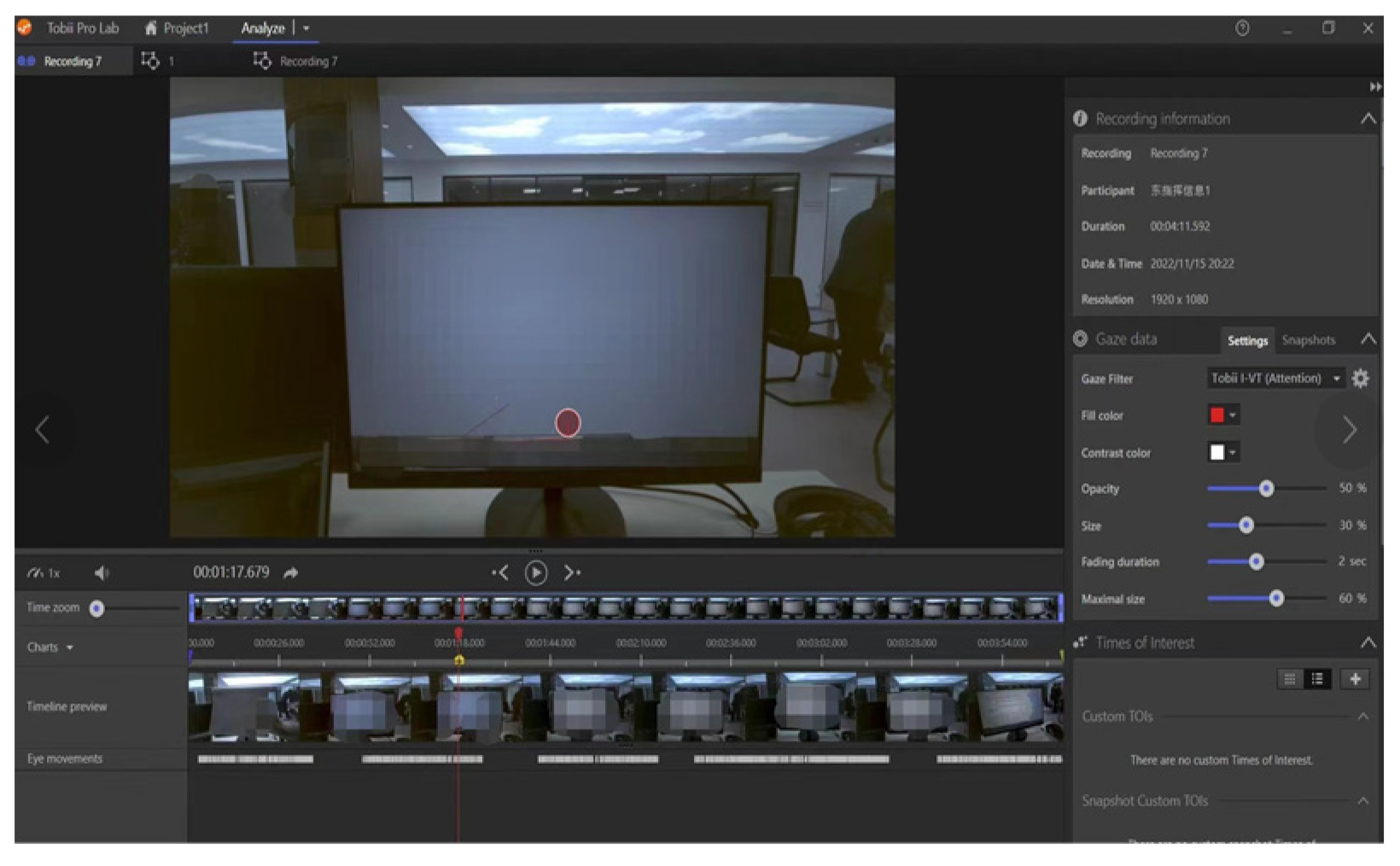The width and height of the screenshot is (1400, 866).
Task: Switch Times of Interest to compact list view
Action: click(x=1290, y=679)
